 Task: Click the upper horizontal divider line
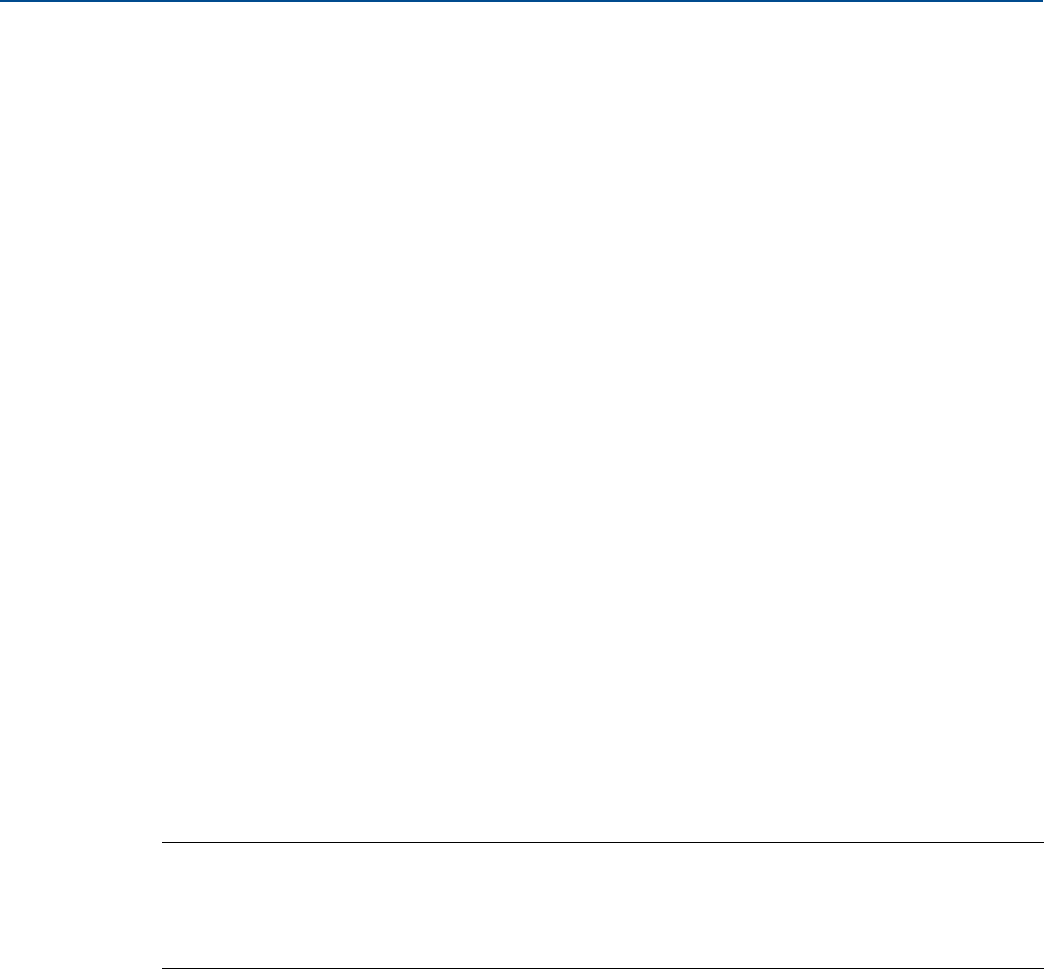pos(603,842)
